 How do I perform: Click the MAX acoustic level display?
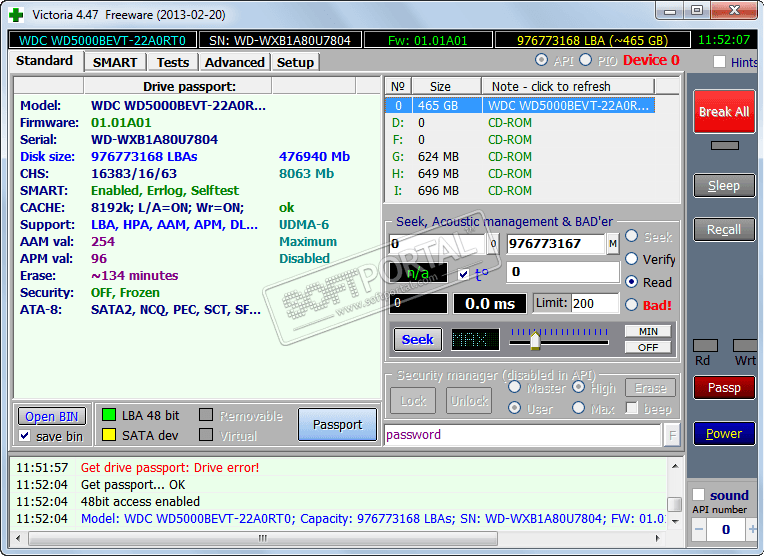pyautogui.click(x=475, y=339)
